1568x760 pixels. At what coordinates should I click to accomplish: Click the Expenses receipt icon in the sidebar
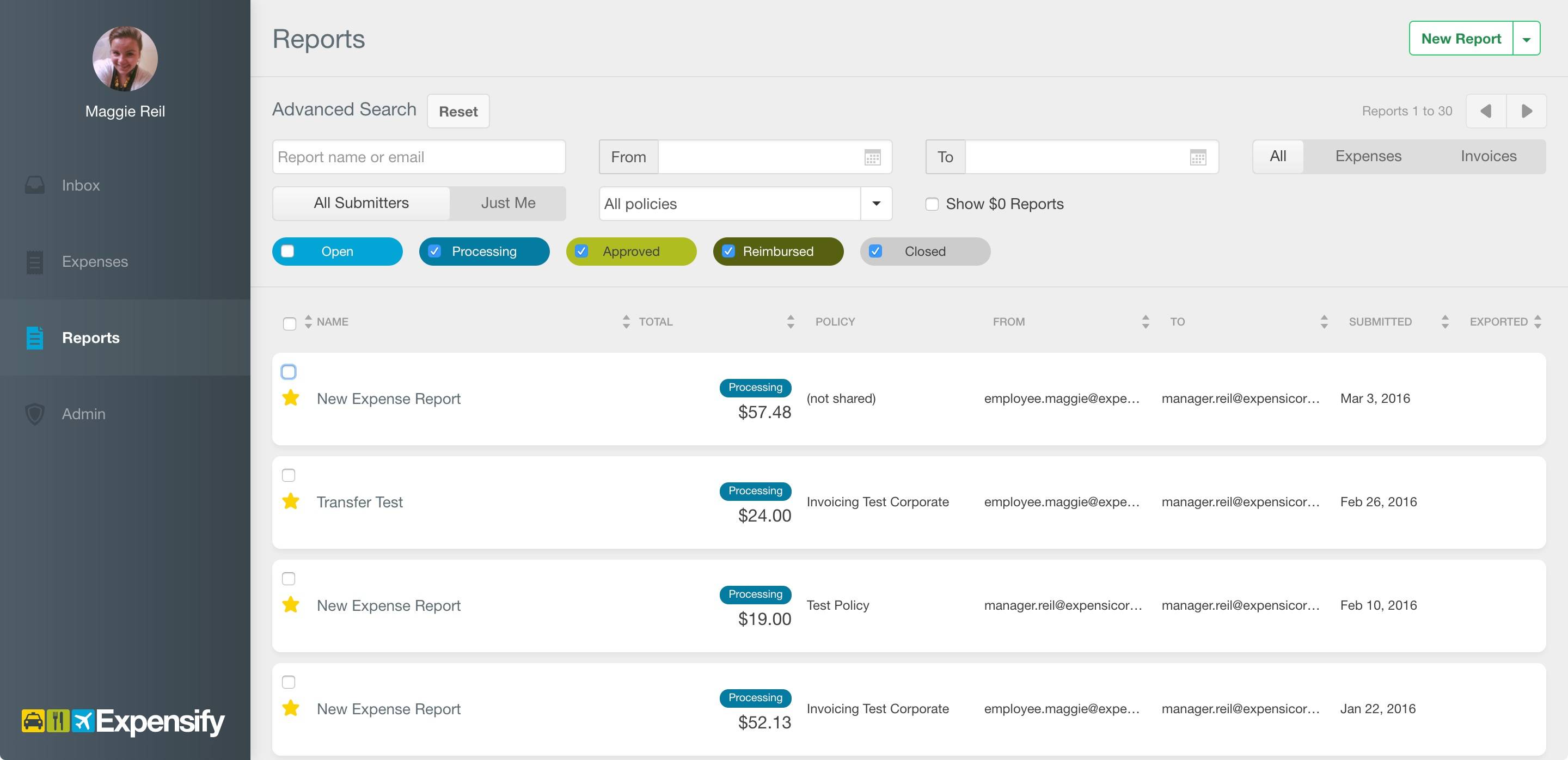(x=35, y=262)
